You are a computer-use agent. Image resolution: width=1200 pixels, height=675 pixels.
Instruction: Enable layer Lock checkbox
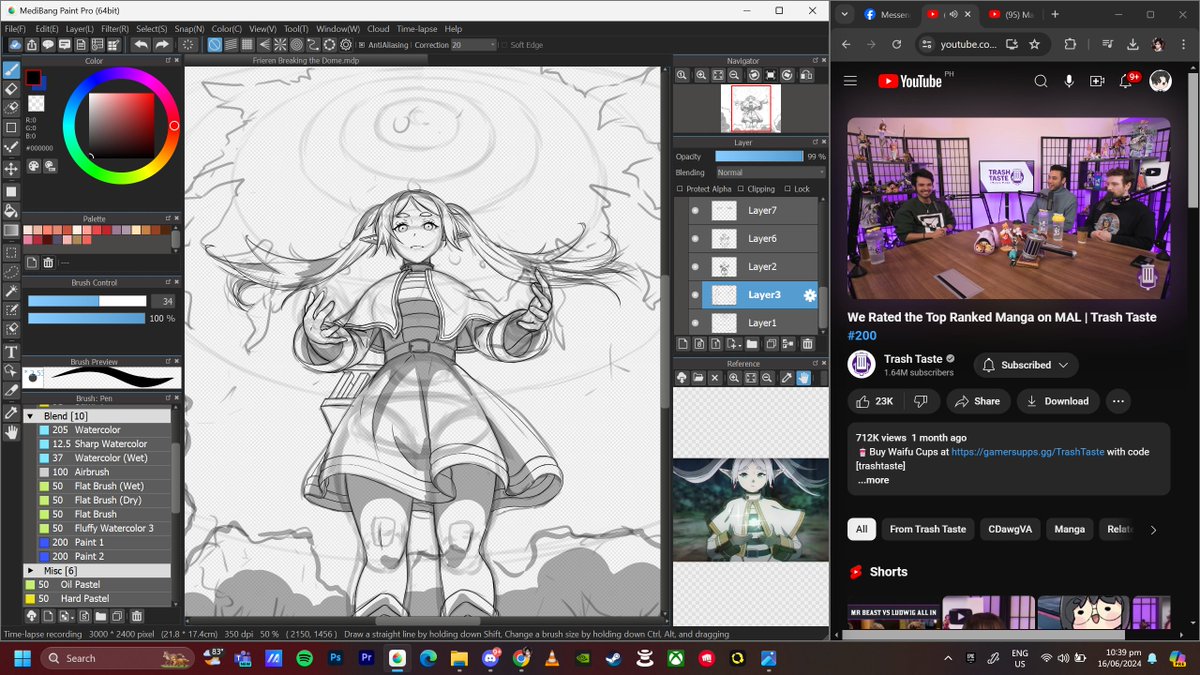[x=788, y=189]
